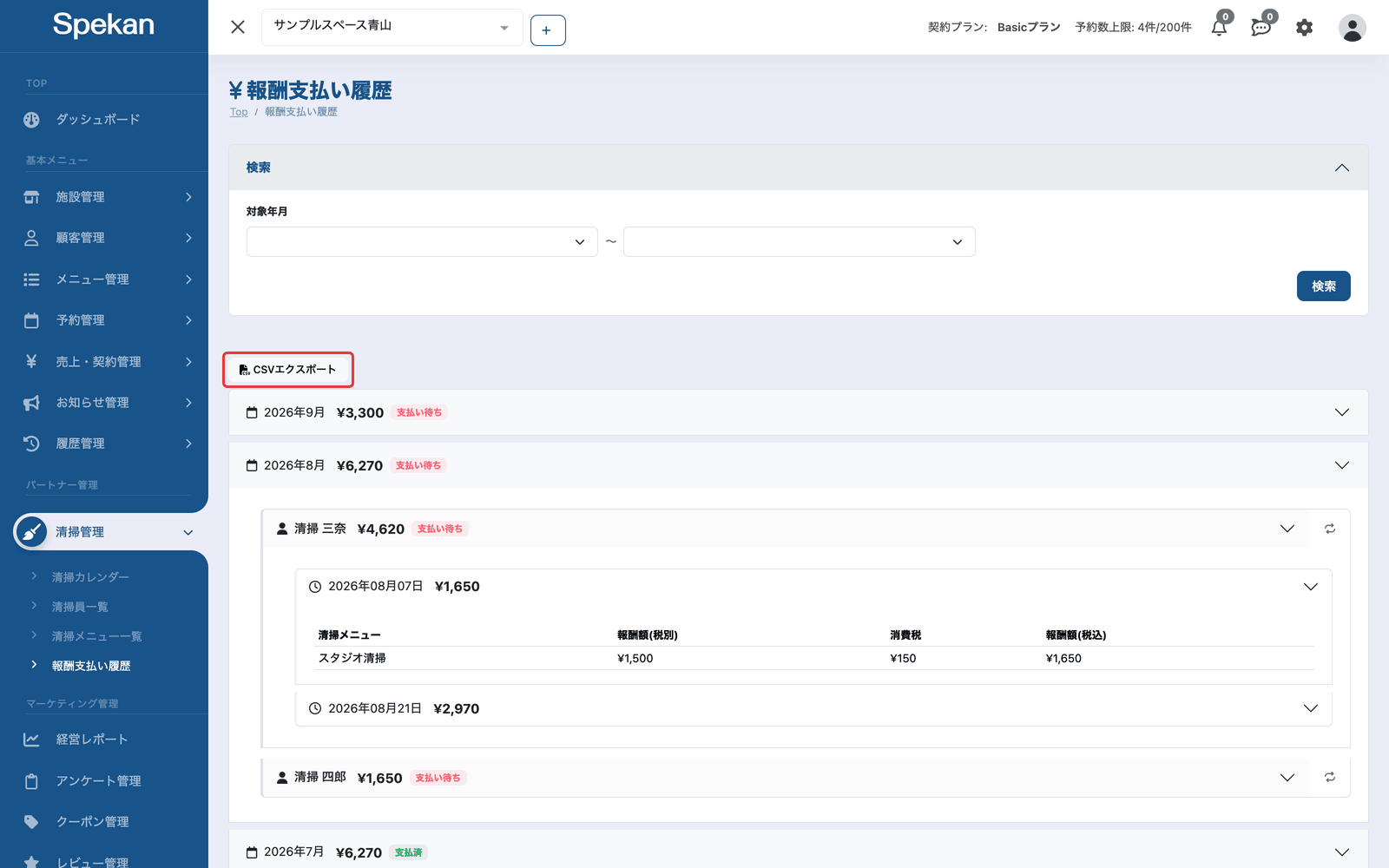
Task: Click the refresh icon for 清掃 三奈
Action: point(1330,529)
